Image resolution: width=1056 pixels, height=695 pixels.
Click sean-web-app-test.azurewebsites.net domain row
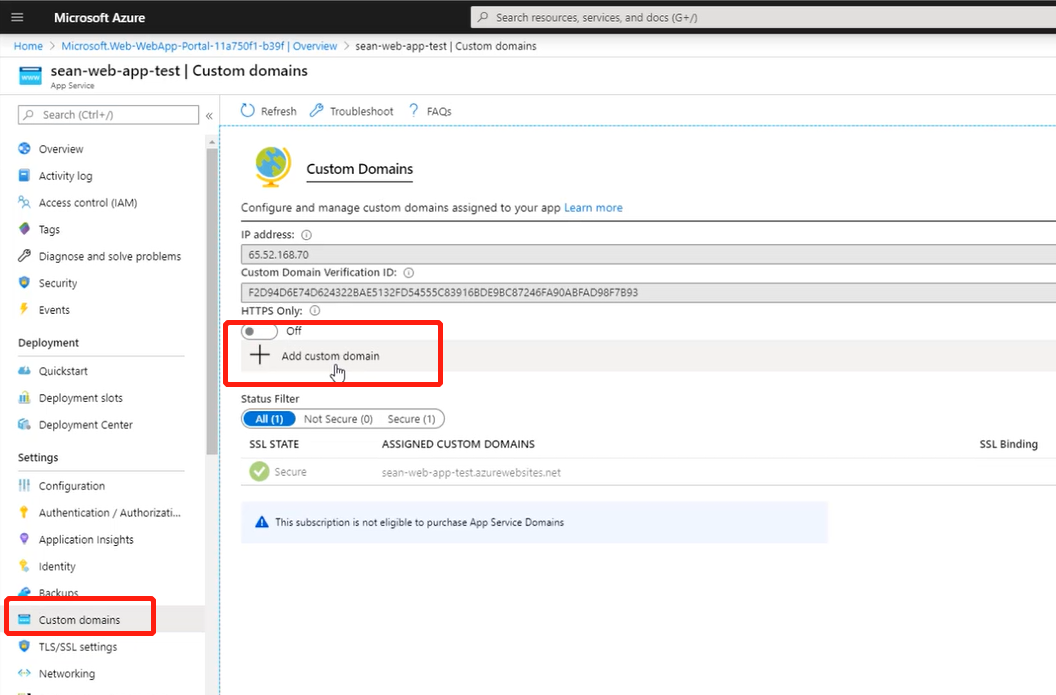click(471, 472)
